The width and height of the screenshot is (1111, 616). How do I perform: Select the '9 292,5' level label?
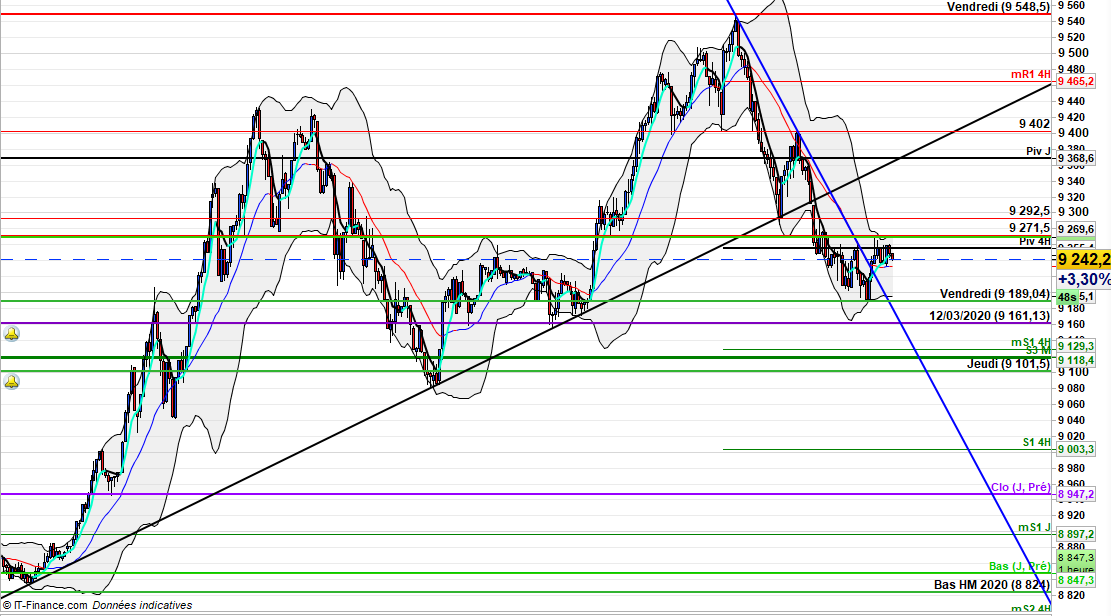click(x=1030, y=211)
